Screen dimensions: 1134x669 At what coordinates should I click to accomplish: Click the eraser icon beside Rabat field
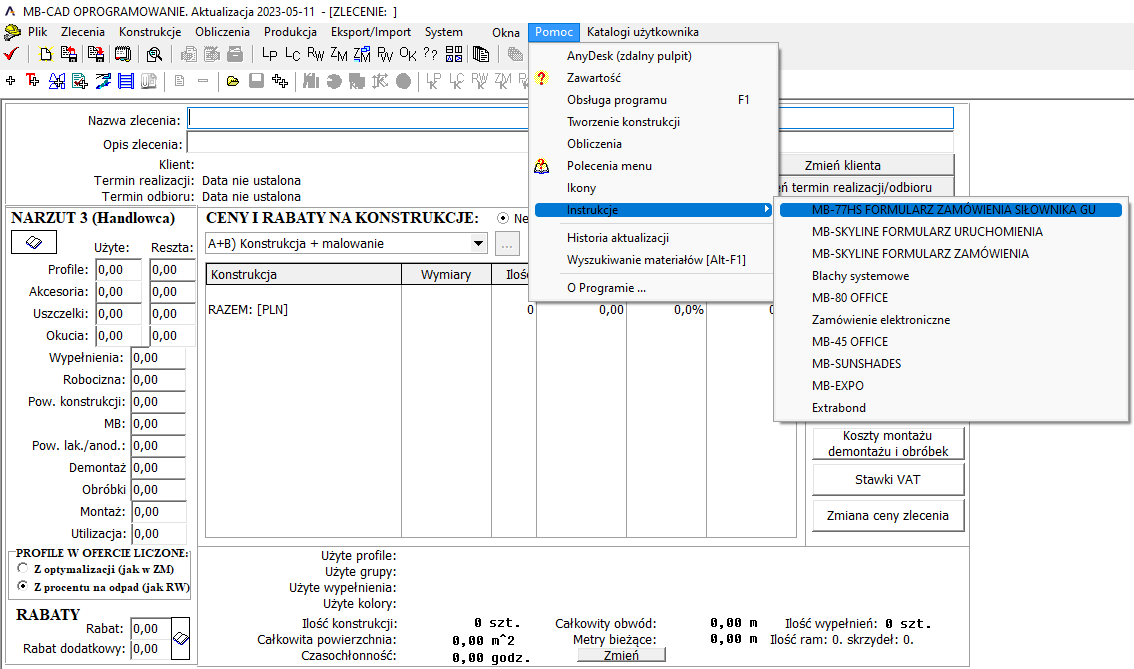point(180,638)
